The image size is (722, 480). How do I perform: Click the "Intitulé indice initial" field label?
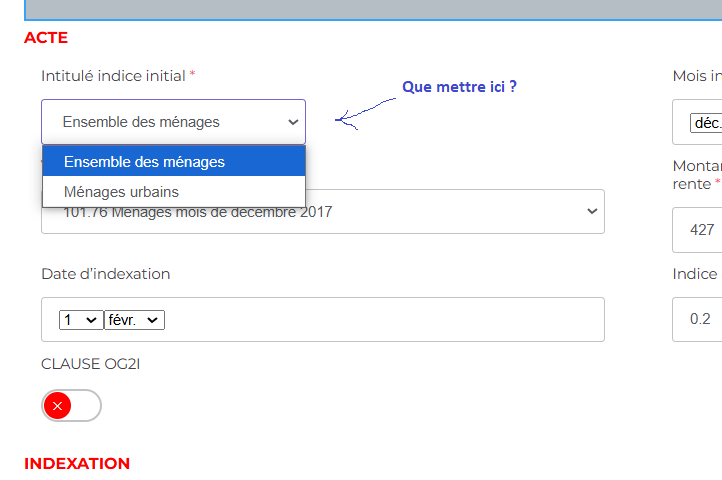coord(113,76)
